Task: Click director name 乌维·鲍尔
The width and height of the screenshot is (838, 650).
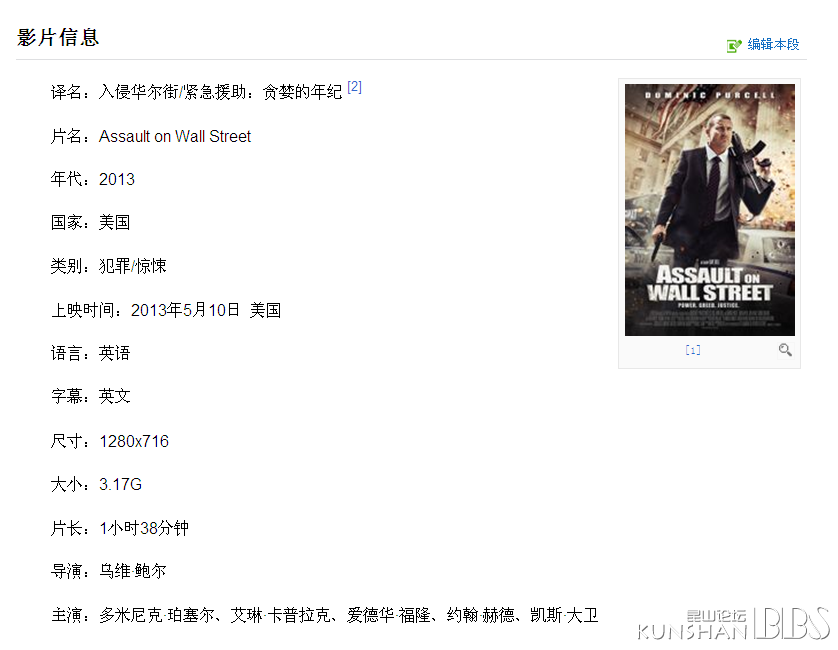Action: point(133,571)
